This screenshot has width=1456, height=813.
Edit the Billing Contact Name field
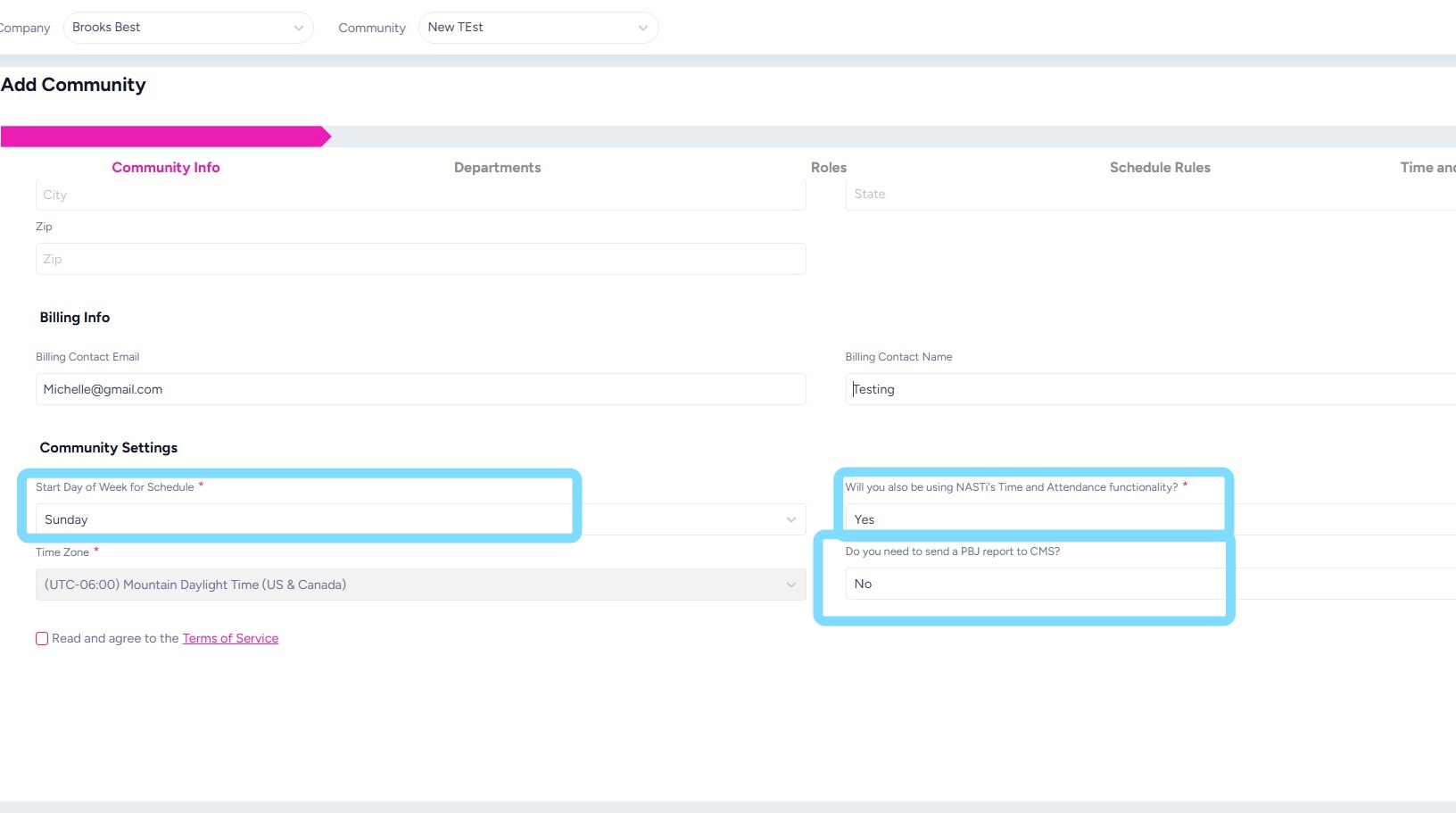pos(1151,389)
